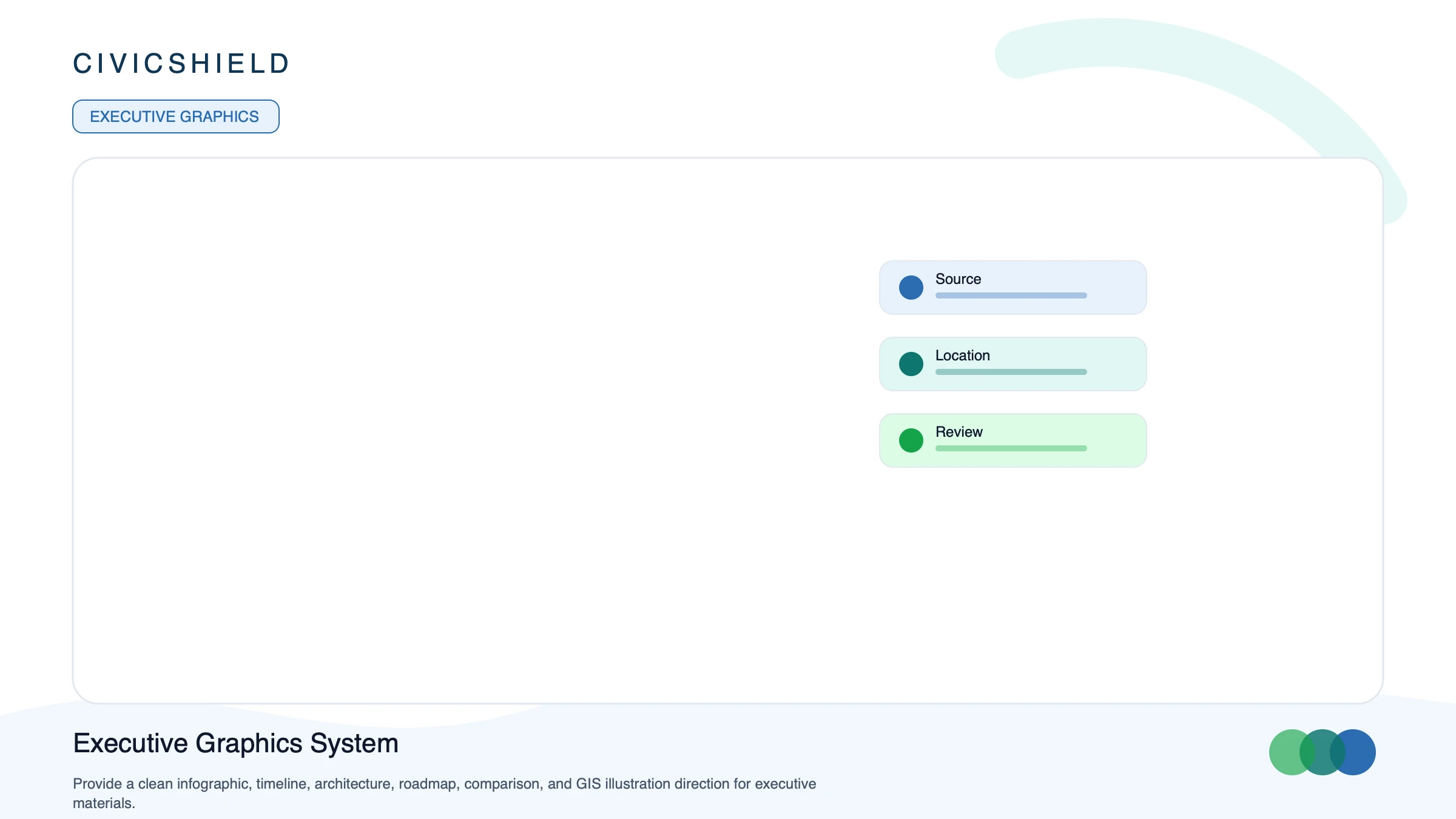Screen dimensions: 1456x819
Task: Click the blue bar under Source
Action: pyautogui.click(x=1011, y=295)
